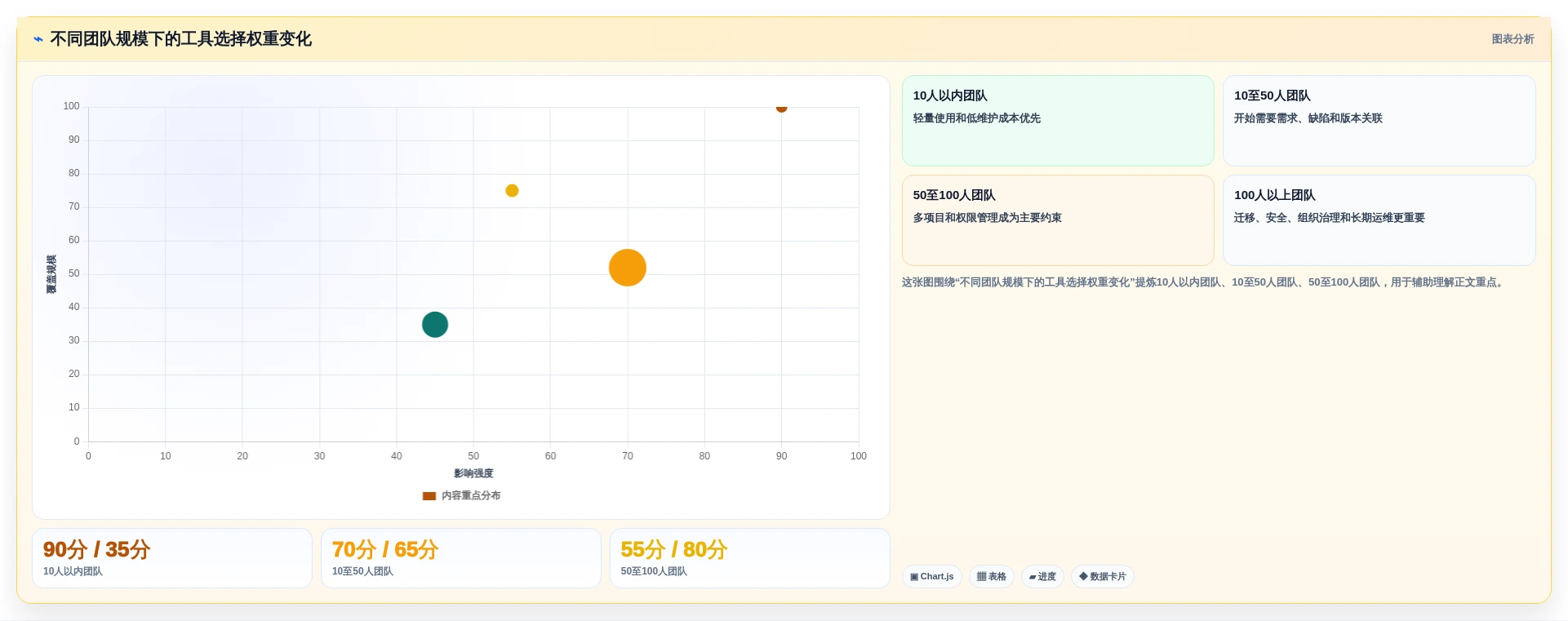Image resolution: width=1568 pixels, height=621 pixels.
Task: Click the 开始需要需求、缺陷和版本关联 text
Action: tap(1308, 118)
